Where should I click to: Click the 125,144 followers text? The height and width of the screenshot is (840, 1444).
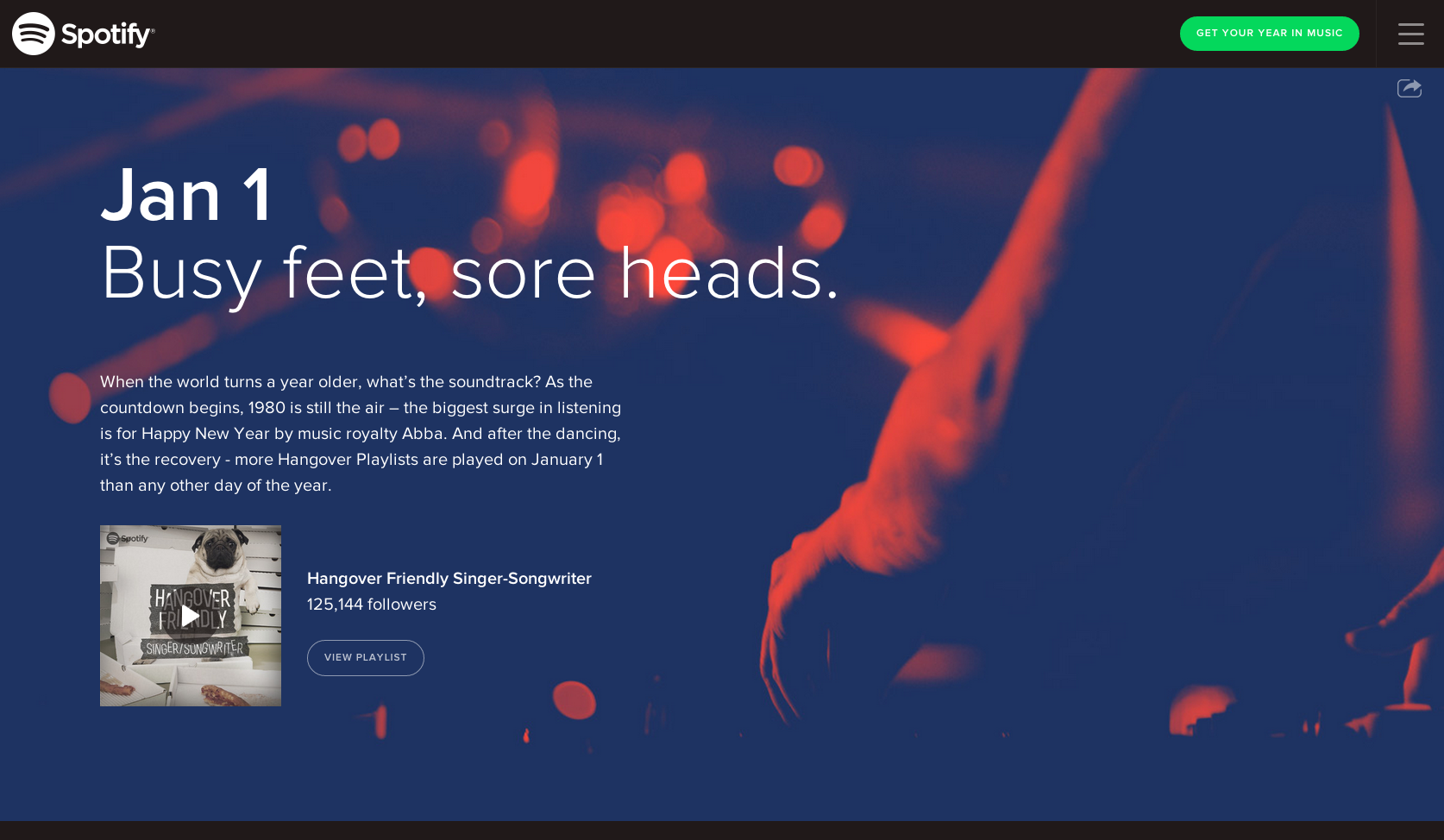[372, 605]
